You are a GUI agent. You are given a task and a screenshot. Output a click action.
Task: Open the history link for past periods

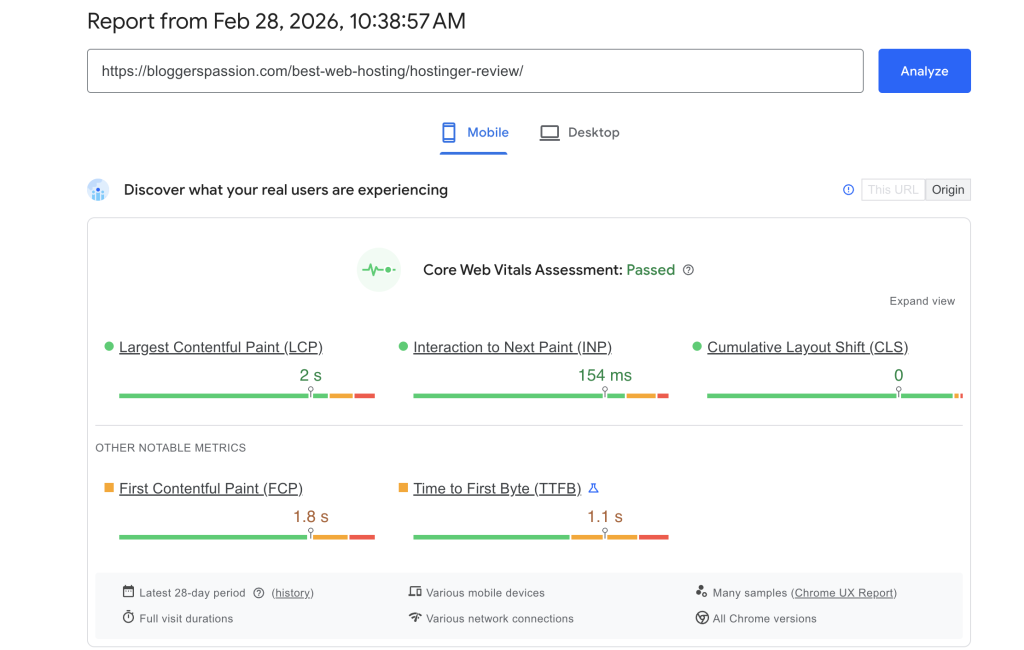tap(291, 592)
